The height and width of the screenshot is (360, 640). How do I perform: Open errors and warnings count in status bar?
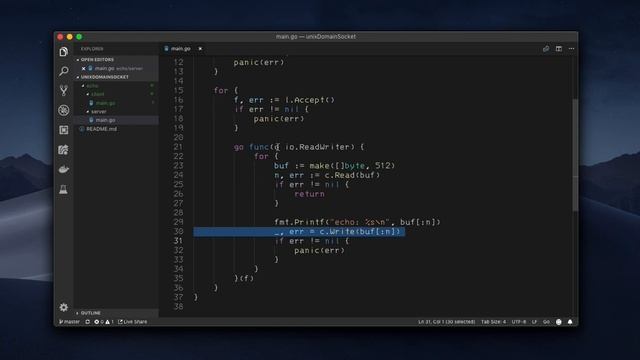pos(104,322)
